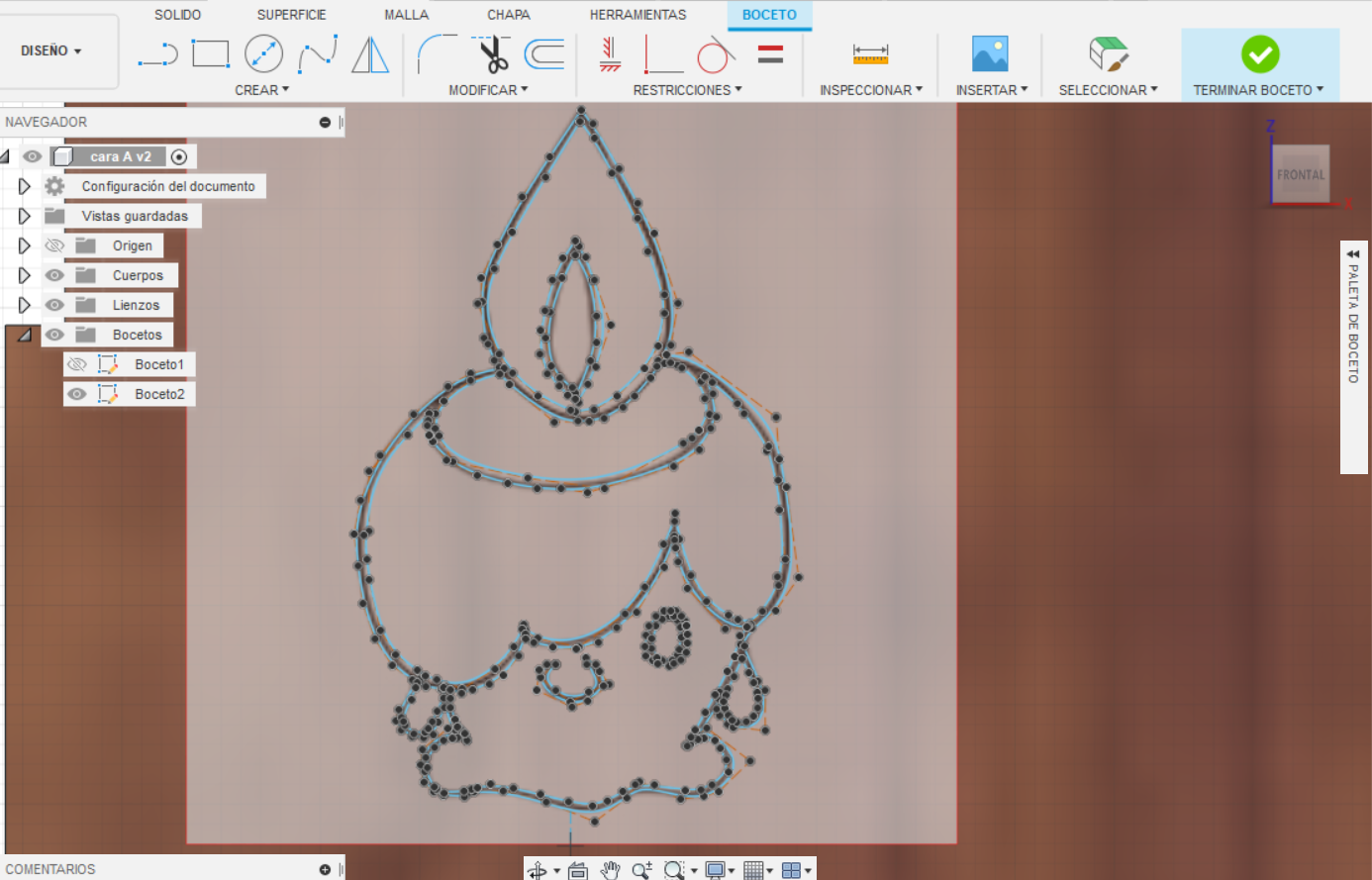1372x880 pixels.
Task: Click the FRONTAL face of the ViewCube
Action: coord(1300,175)
